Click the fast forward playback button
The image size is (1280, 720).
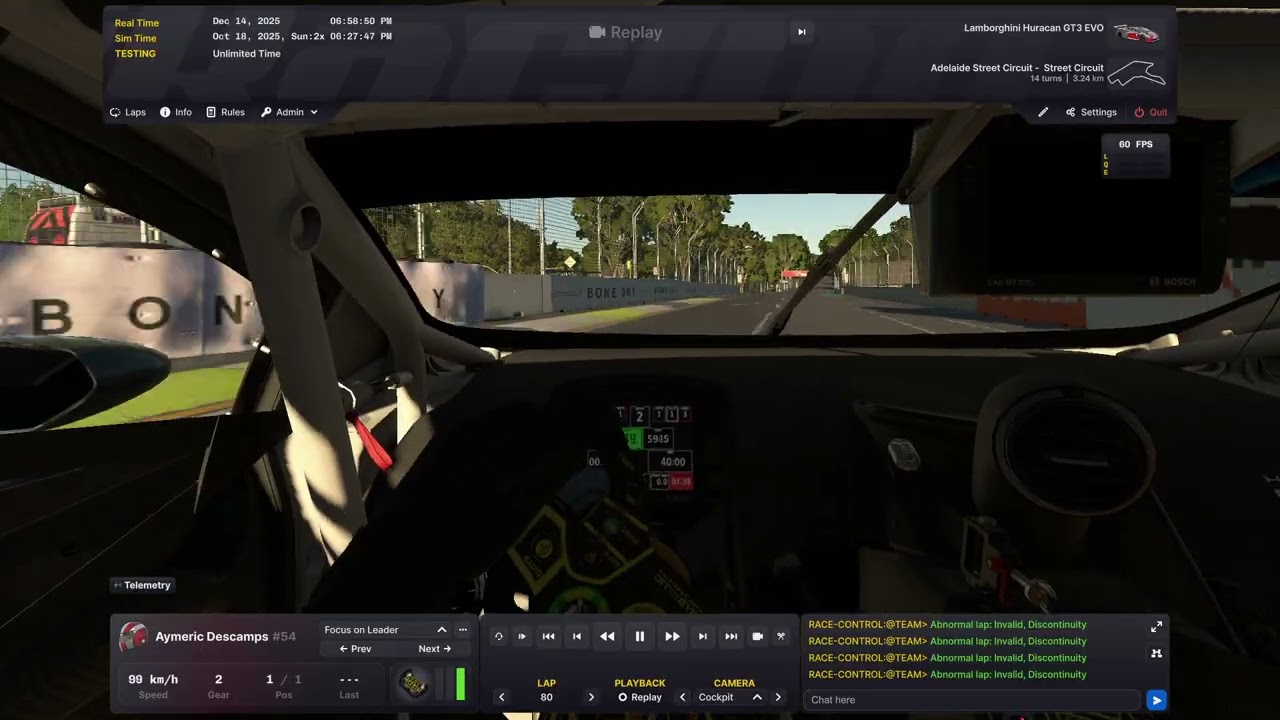click(672, 636)
